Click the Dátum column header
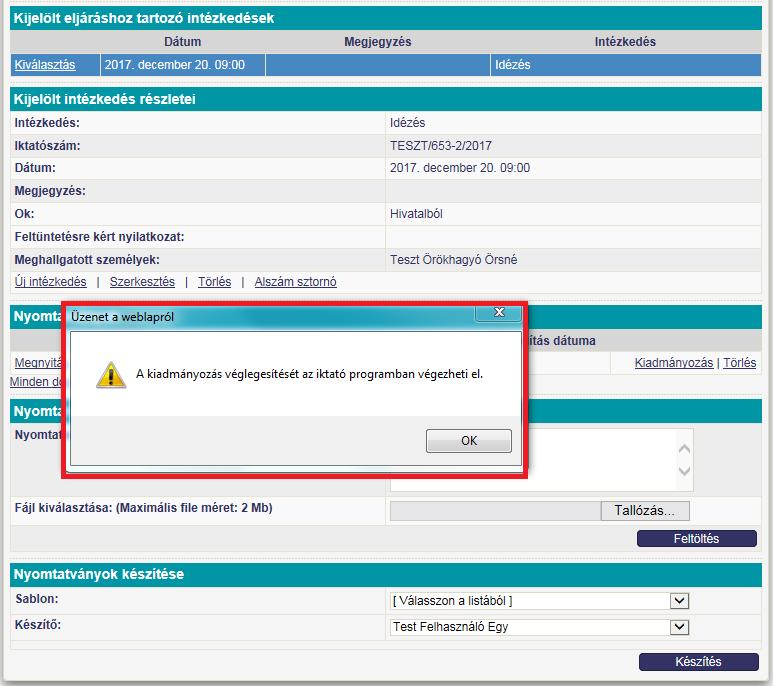 point(182,41)
